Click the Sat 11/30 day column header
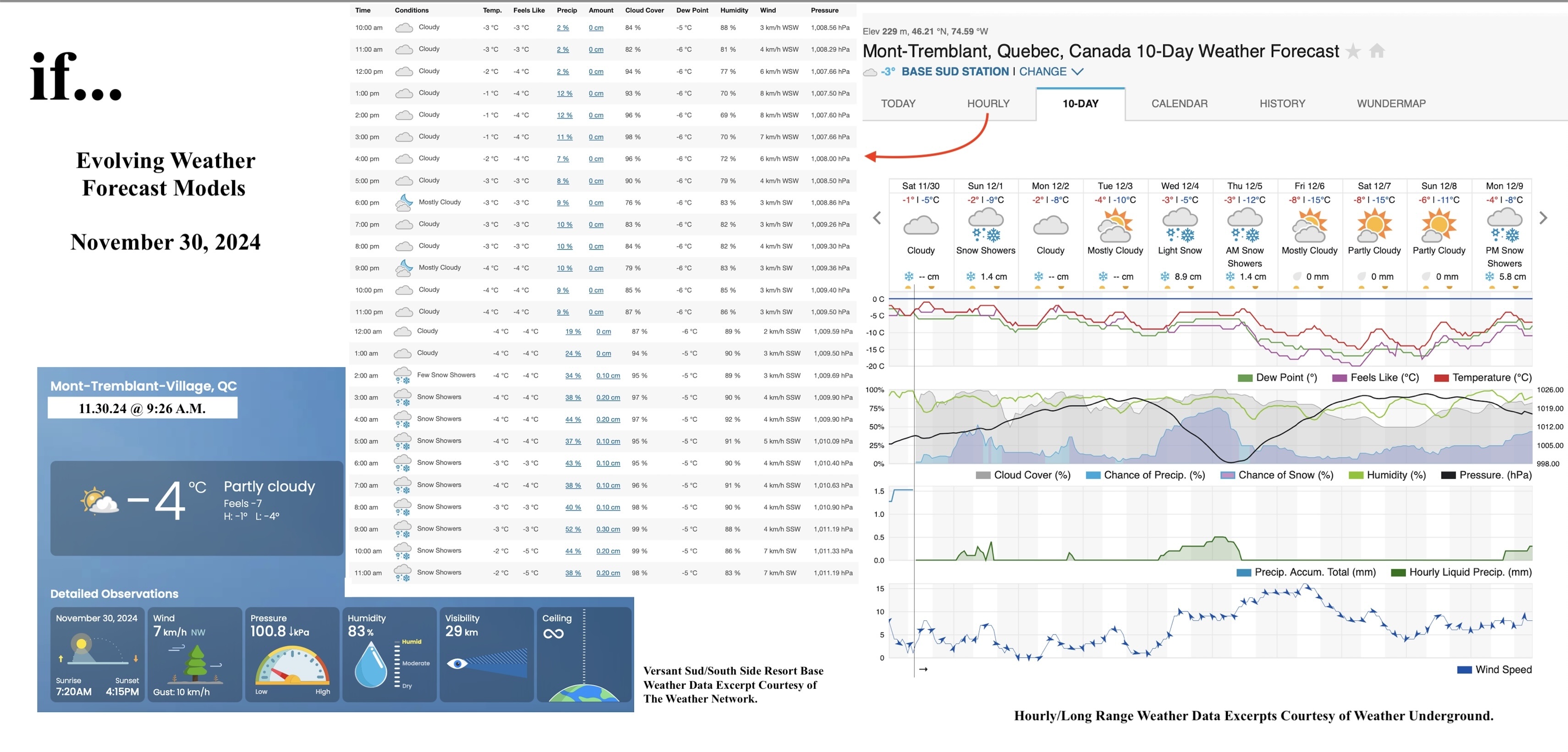1568x752 pixels. tap(920, 186)
